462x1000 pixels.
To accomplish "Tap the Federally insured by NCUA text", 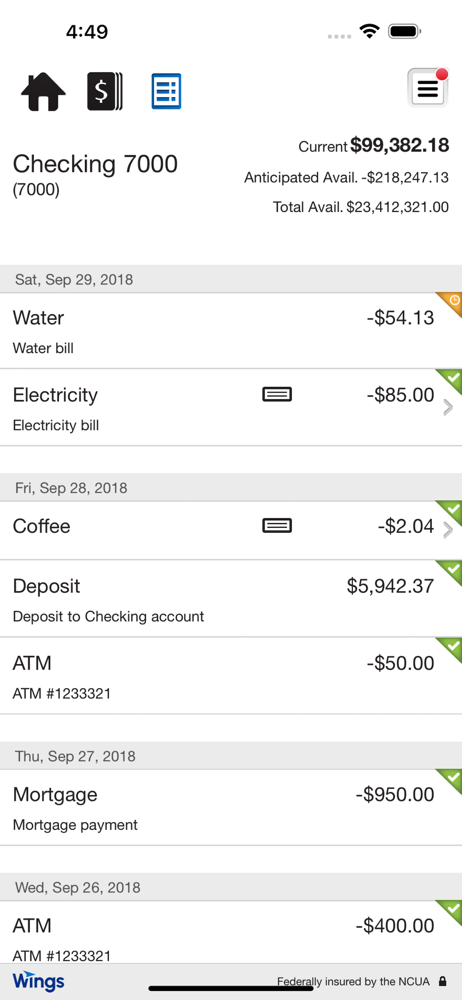I will [x=353, y=981].
